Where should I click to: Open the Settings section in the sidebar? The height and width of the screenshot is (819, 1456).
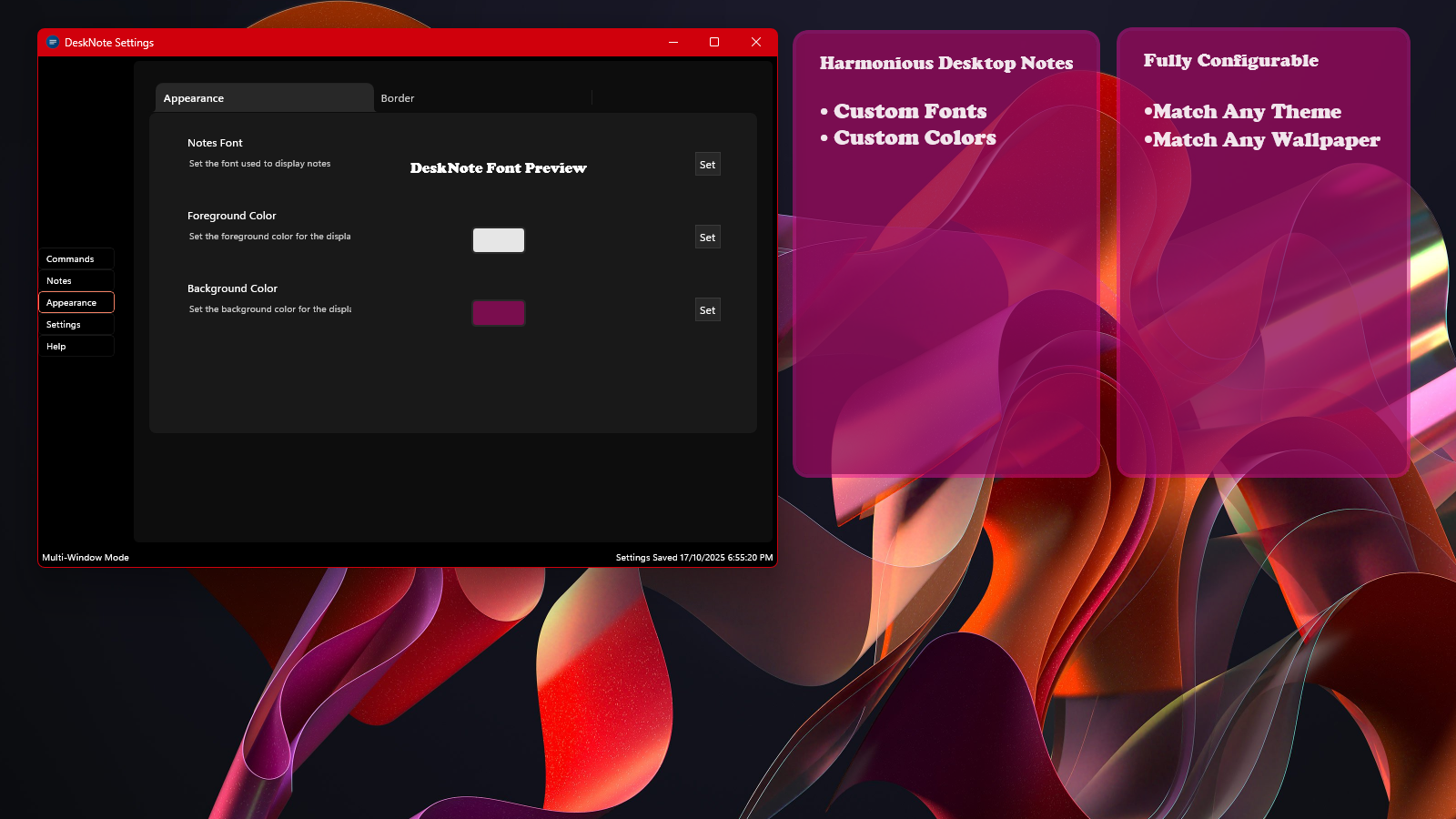(x=76, y=324)
